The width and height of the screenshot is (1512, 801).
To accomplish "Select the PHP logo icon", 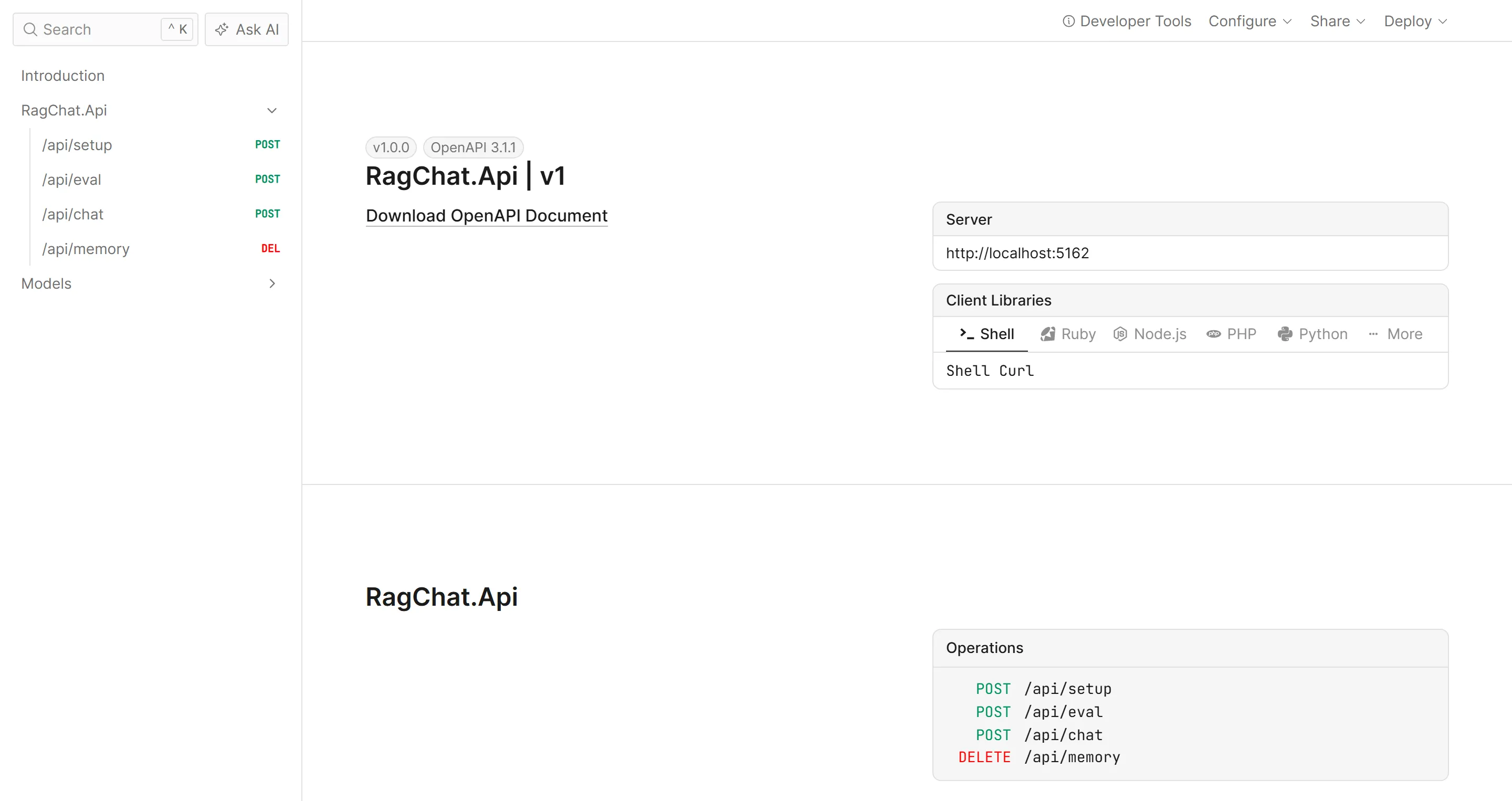I will tap(1213, 334).
